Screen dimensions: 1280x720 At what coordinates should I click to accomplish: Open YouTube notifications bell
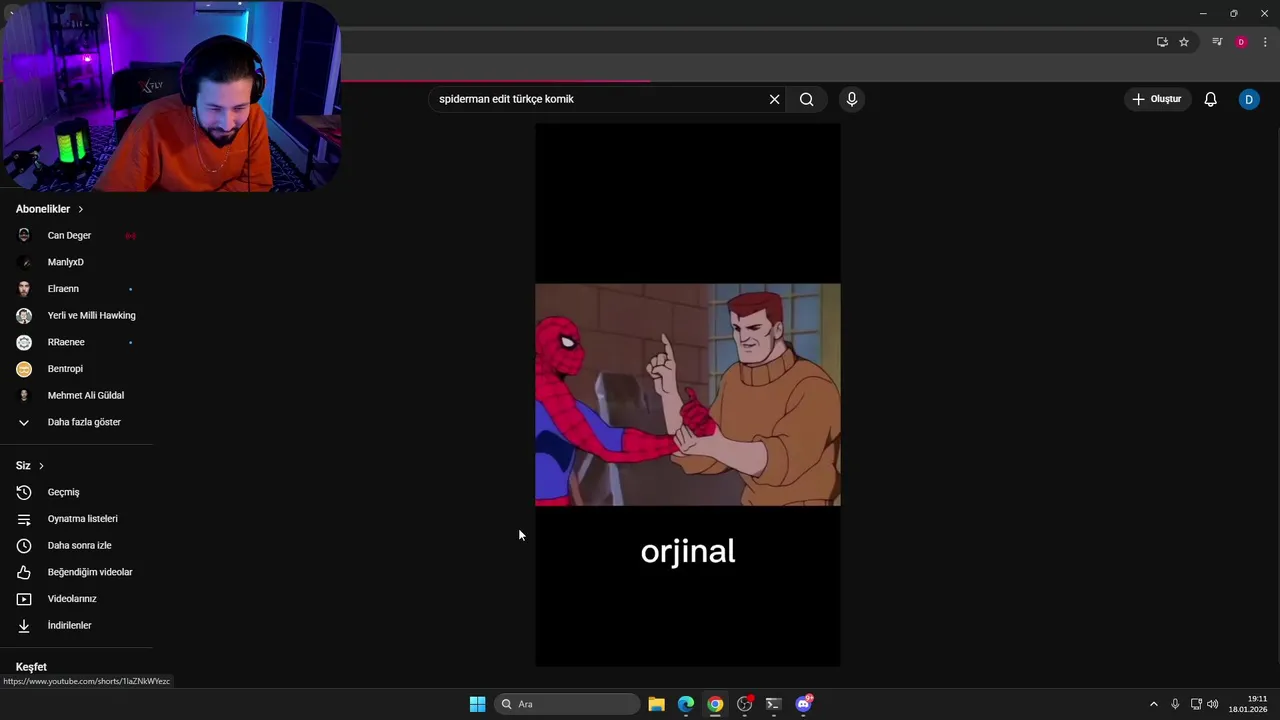coord(1210,99)
